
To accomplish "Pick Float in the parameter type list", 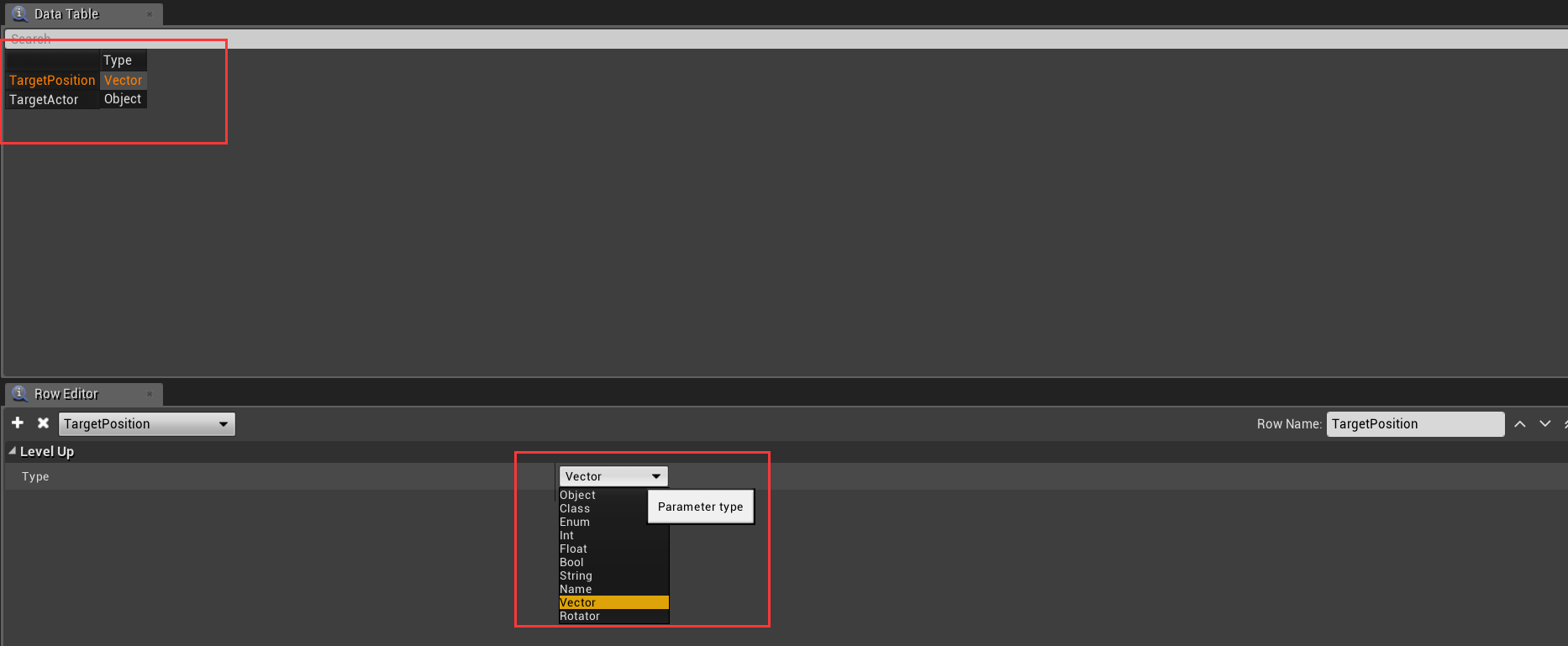I will pos(613,549).
